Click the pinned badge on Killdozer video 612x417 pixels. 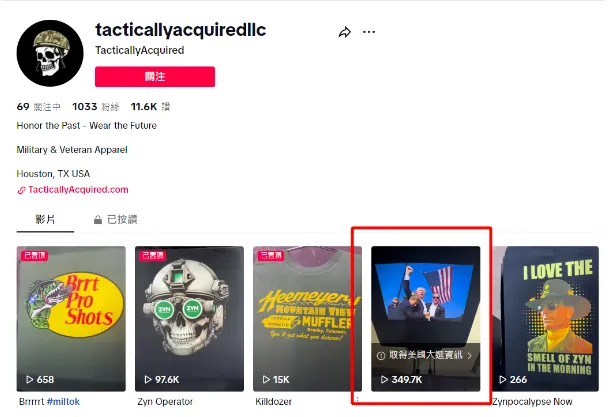[271, 255]
